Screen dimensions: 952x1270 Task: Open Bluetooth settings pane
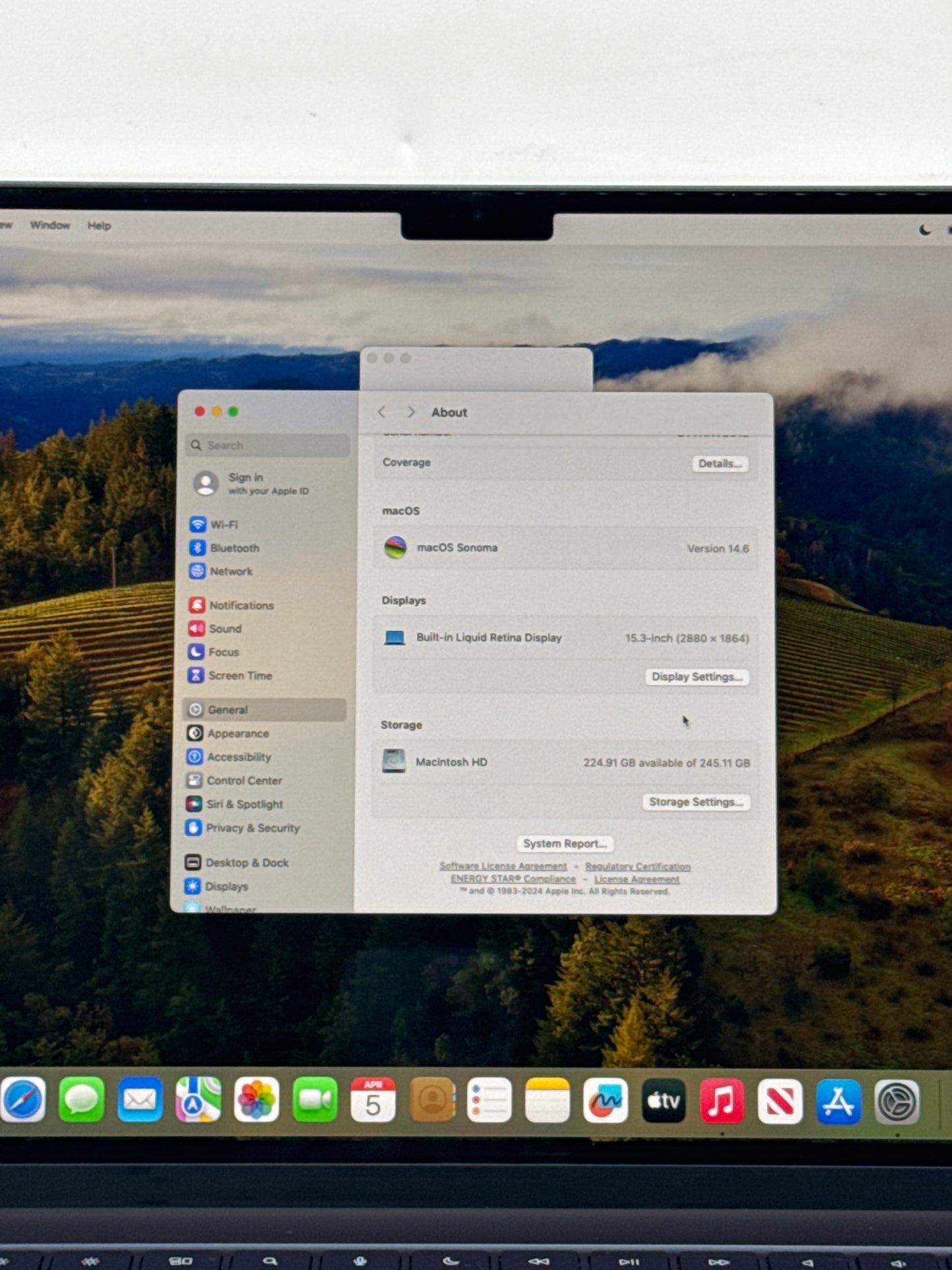point(234,548)
